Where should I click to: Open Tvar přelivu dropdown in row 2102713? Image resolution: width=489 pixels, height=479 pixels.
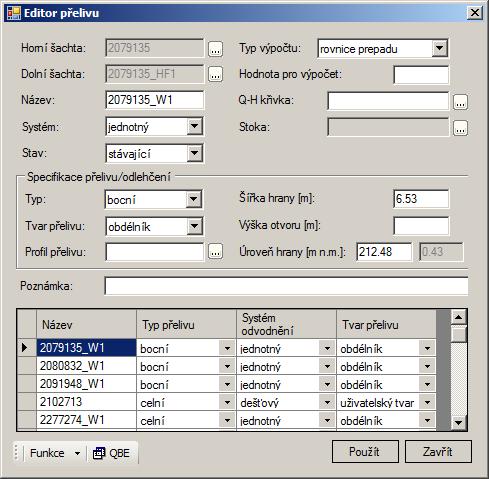(427, 402)
